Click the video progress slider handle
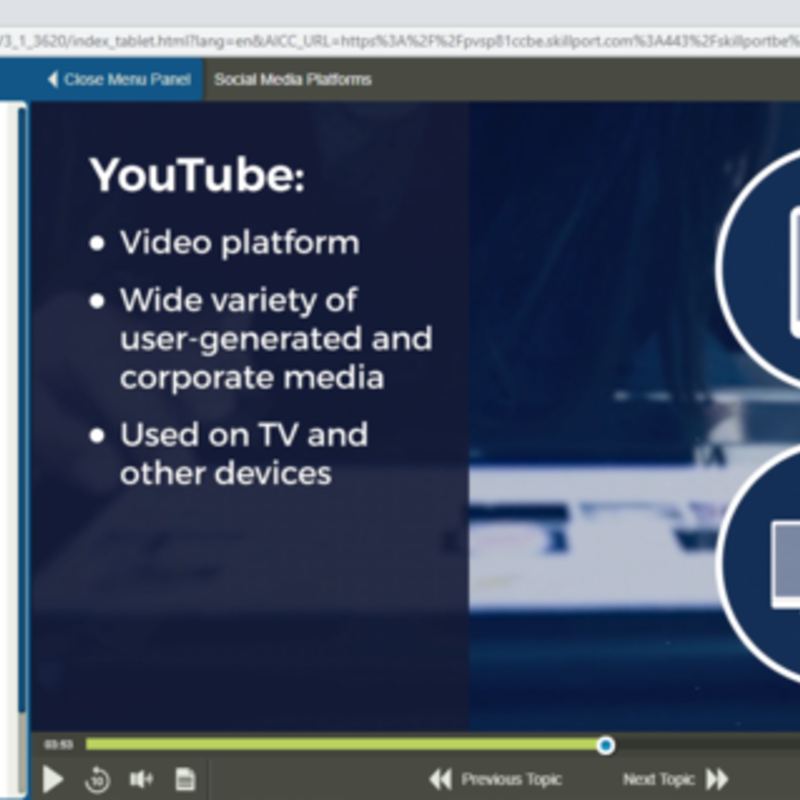Screen dimensions: 800x800 [606, 745]
